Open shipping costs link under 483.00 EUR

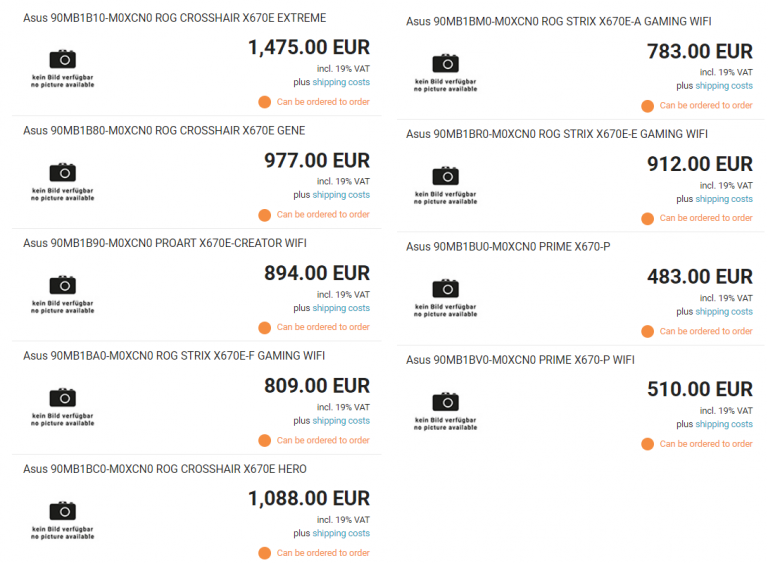(724, 312)
